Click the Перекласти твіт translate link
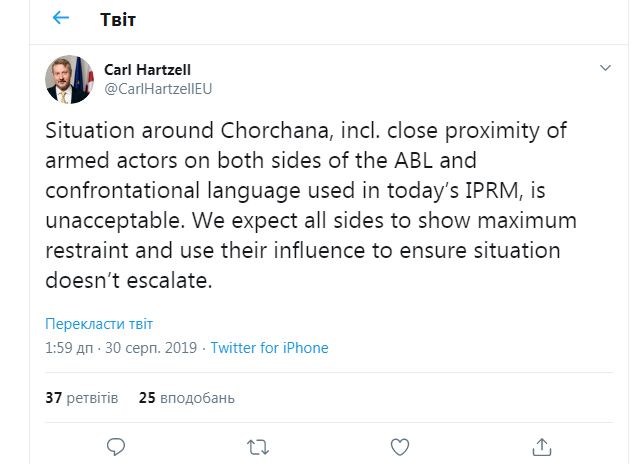 coord(99,325)
